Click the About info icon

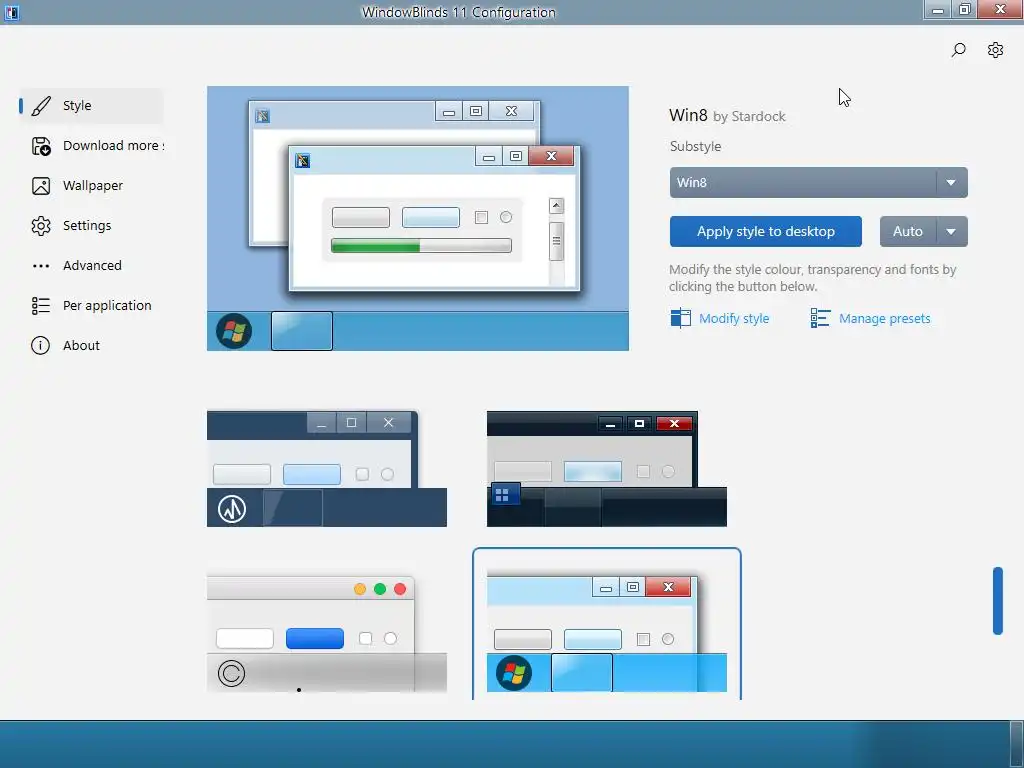pos(40,345)
